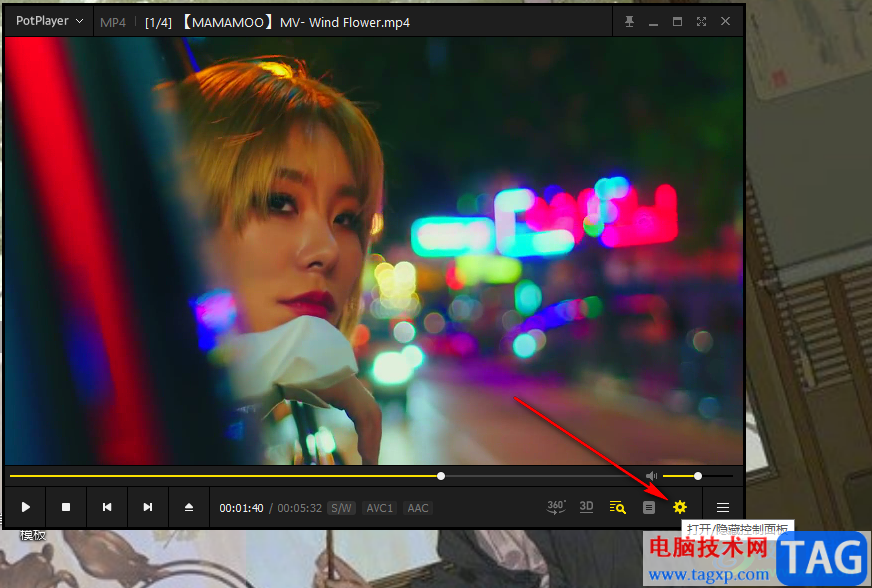Jump to previous file in playlist
Viewport: 872px width, 588px height.
coord(107,507)
